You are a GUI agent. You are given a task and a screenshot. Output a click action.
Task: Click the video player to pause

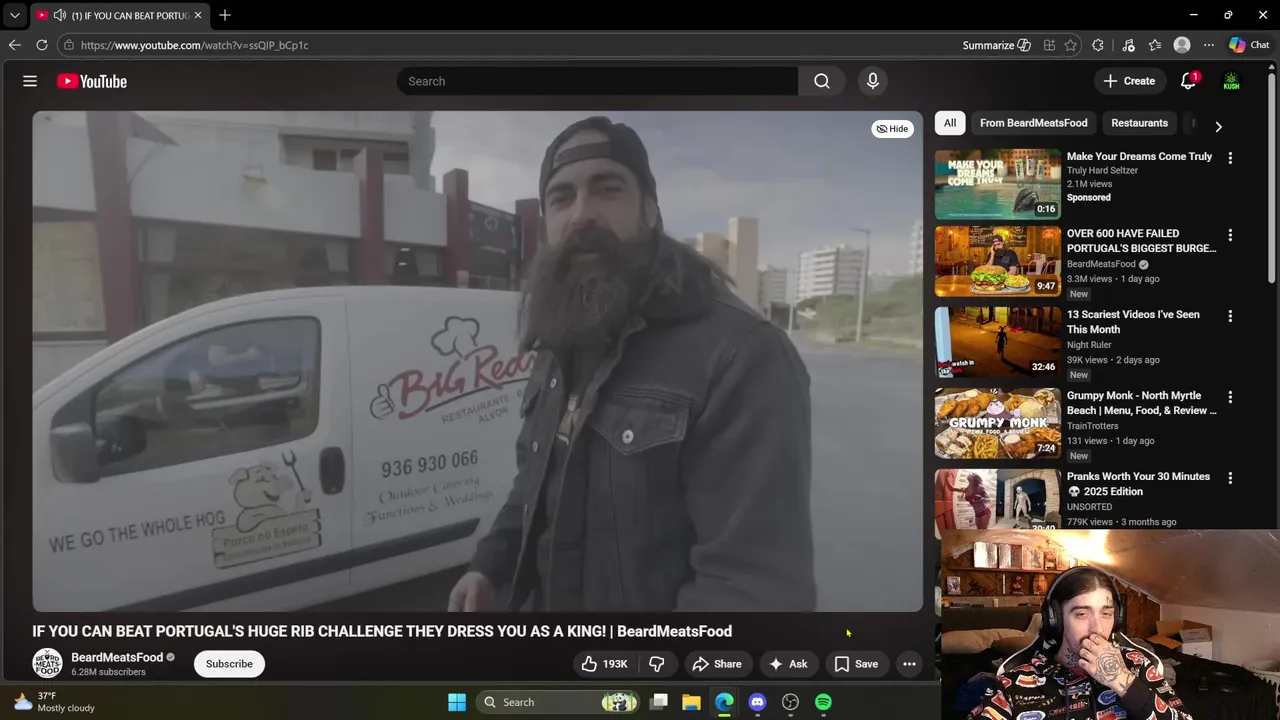click(477, 361)
